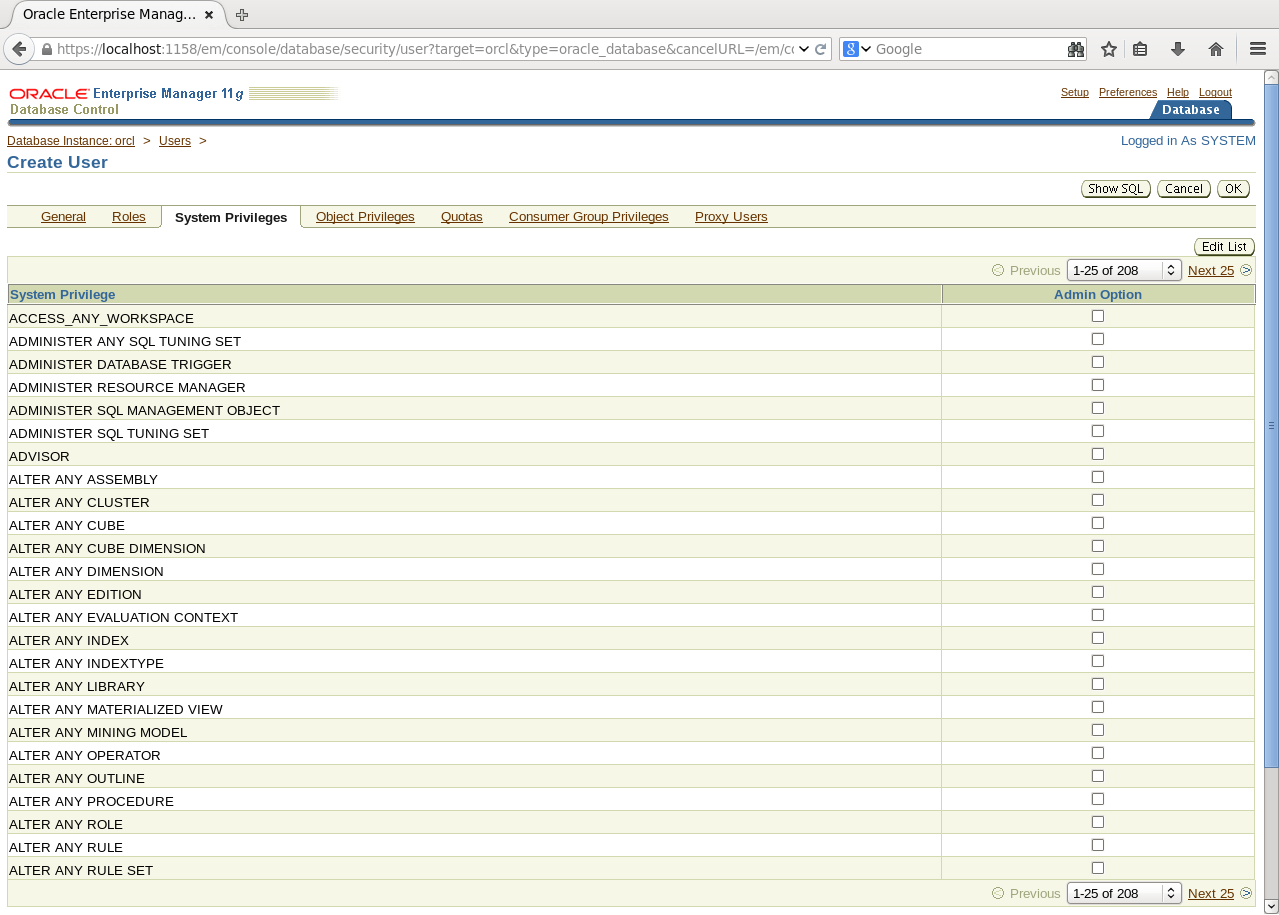Bookmark this page with the star icon
The width and height of the screenshot is (1279, 915).
tap(1108, 49)
